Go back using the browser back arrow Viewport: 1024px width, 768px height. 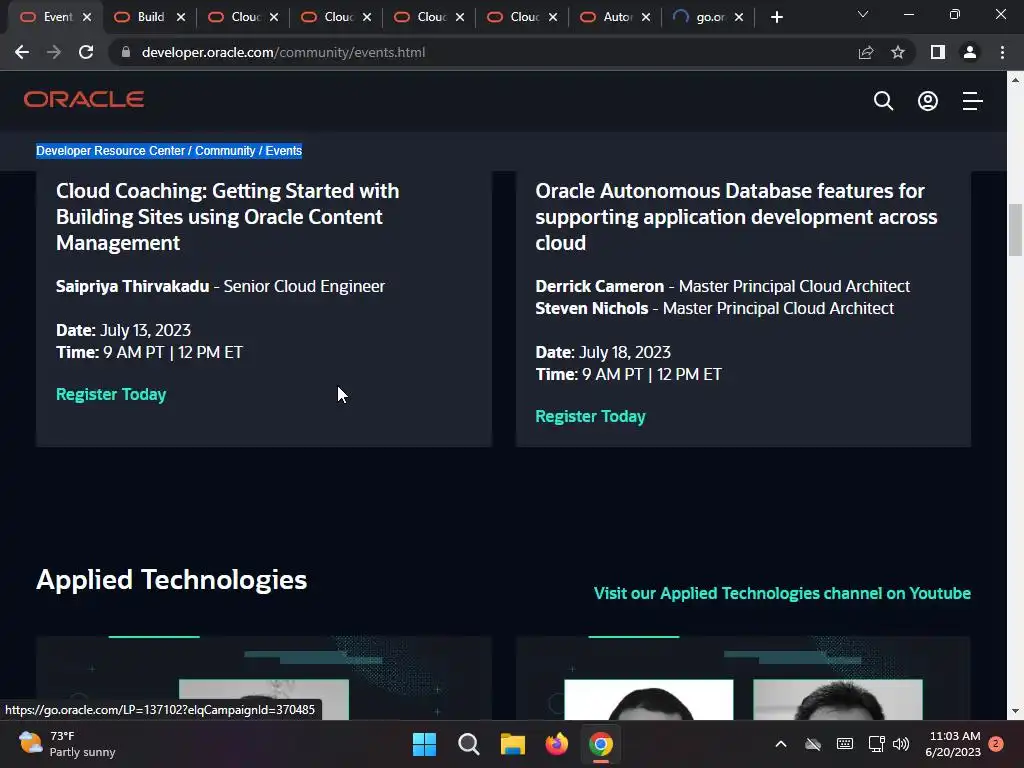click(22, 52)
